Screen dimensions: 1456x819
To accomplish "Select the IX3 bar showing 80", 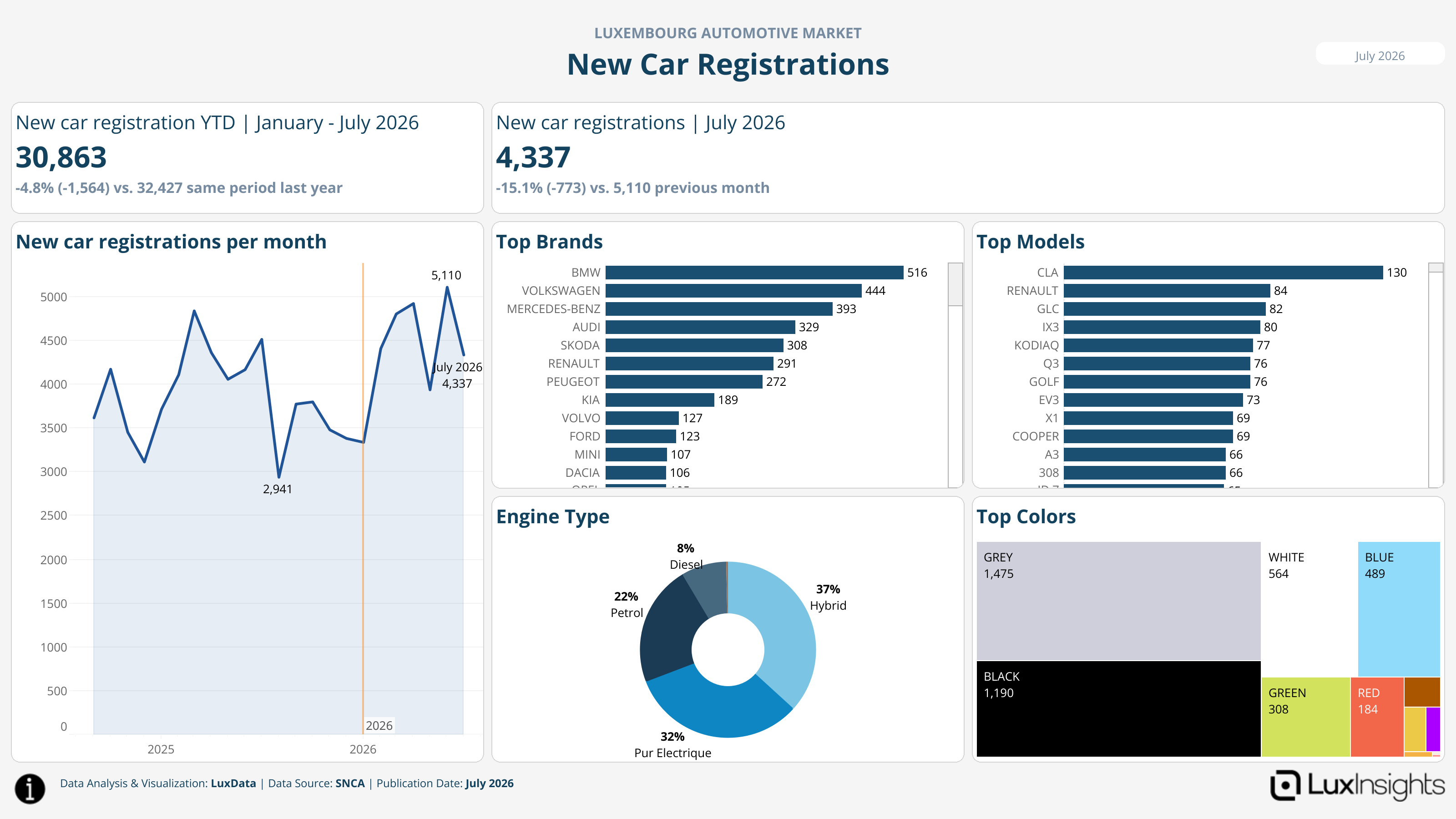I will click(x=1162, y=327).
